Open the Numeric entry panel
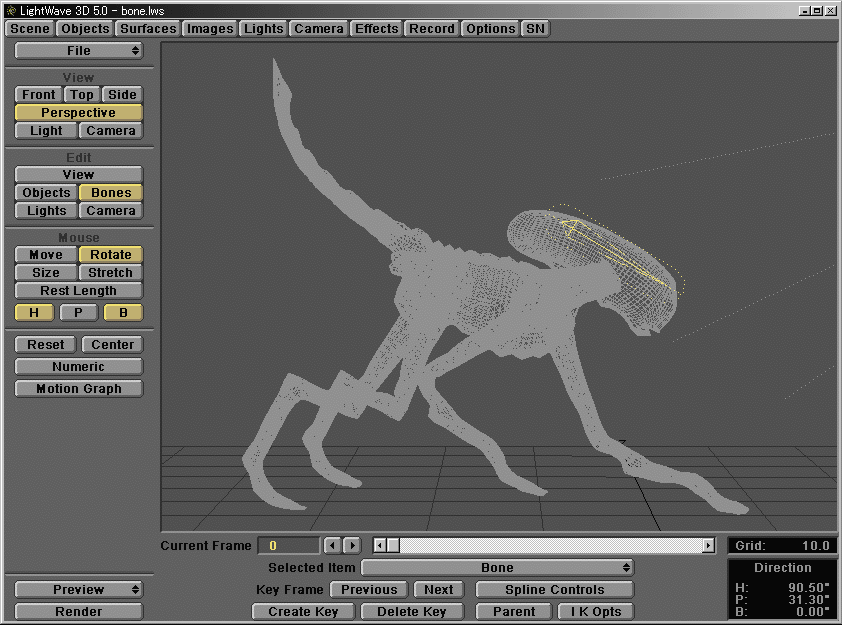The image size is (842, 625). click(78, 366)
